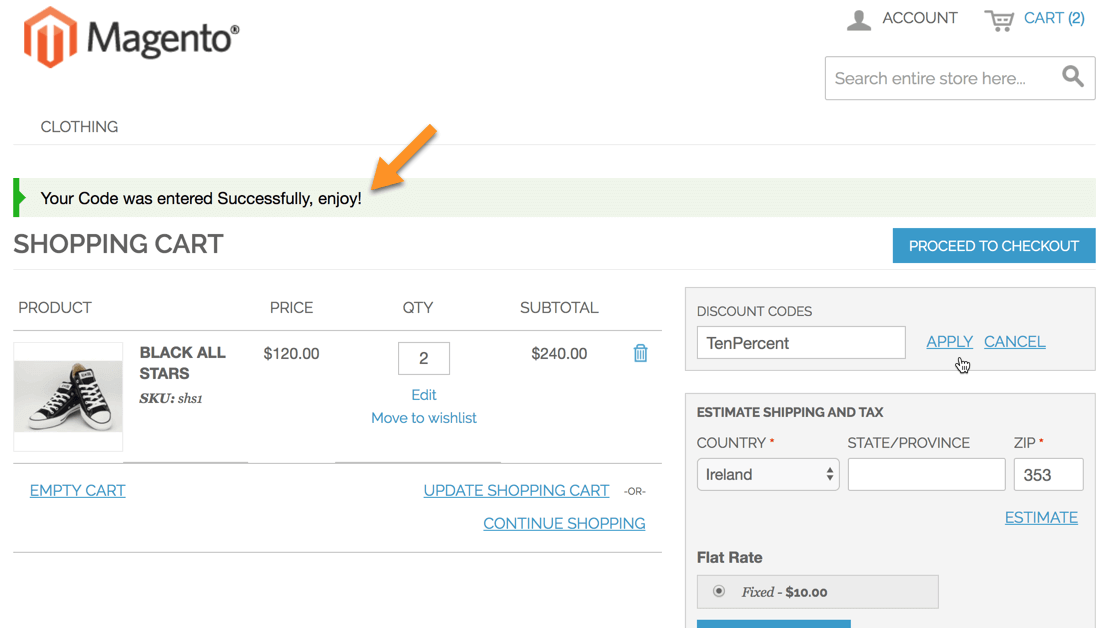Click Proceed to Checkout button
The width and height of the screenshot is (1109, 628).
pyautogui.click(x=993, y=246)
